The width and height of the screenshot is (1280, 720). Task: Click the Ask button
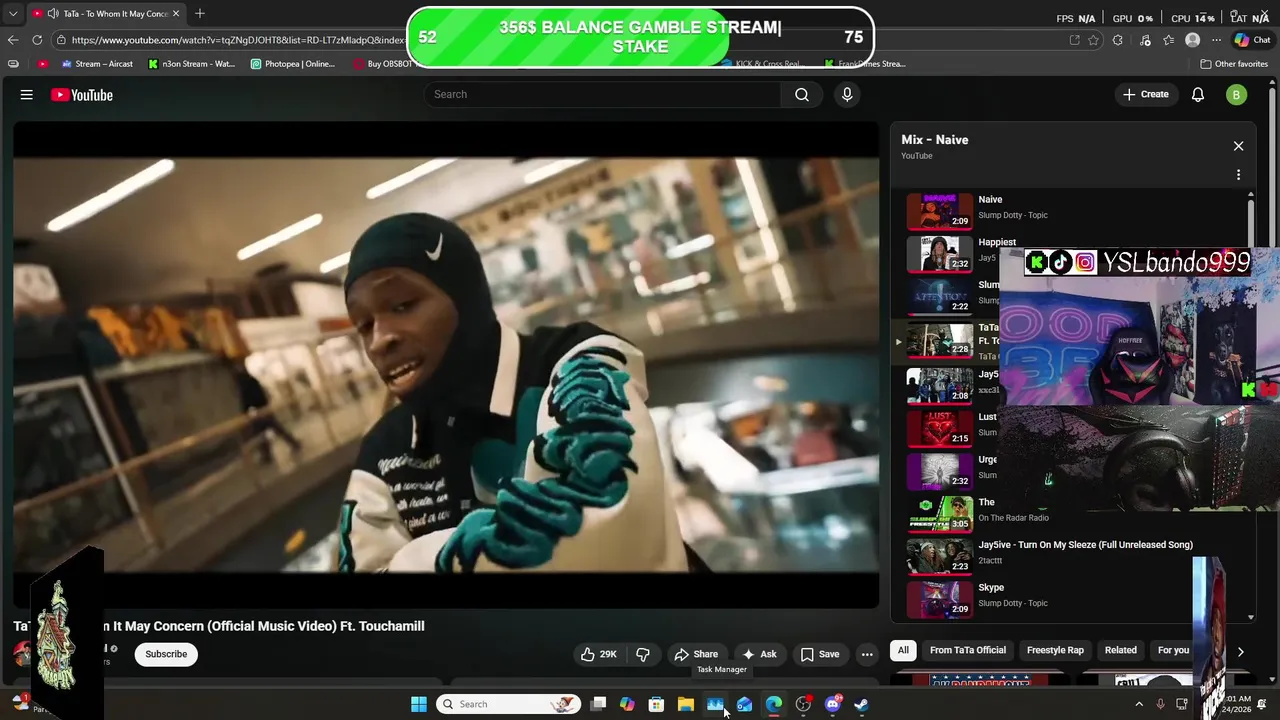[x=759, y=654]
